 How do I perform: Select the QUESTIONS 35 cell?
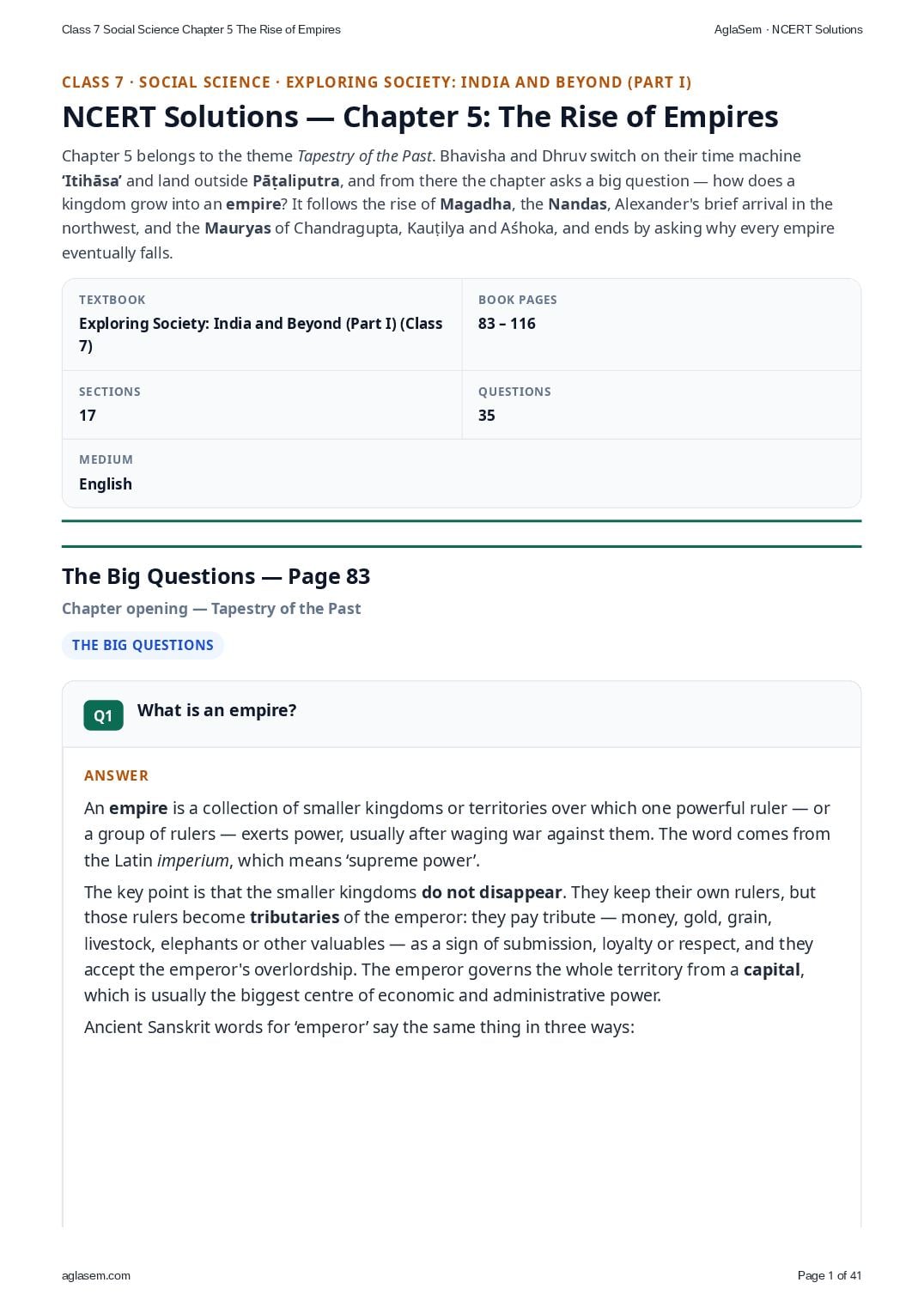click(x=661, y=404)
